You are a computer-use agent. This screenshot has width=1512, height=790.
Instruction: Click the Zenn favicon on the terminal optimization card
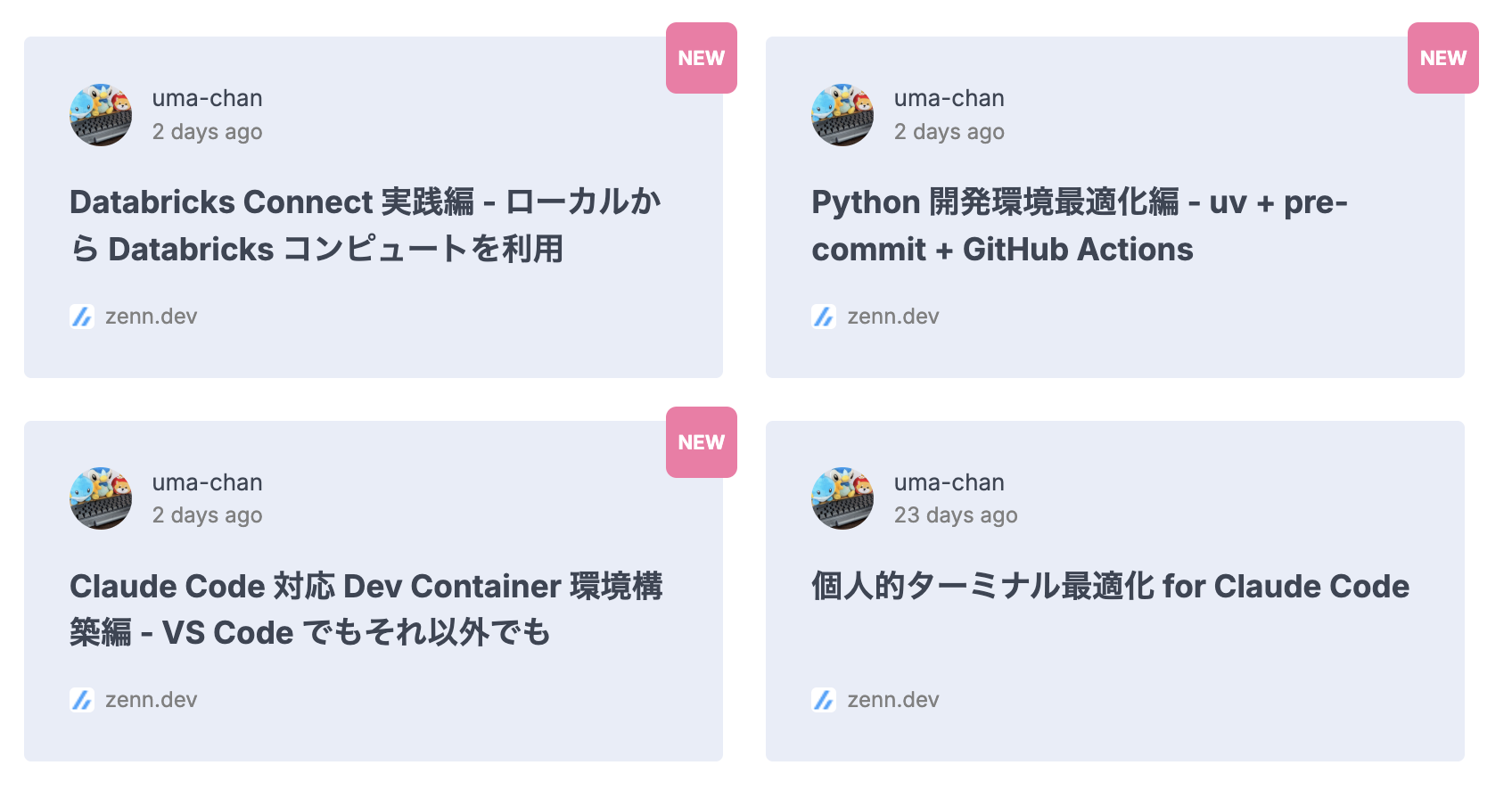click(824, 700)
